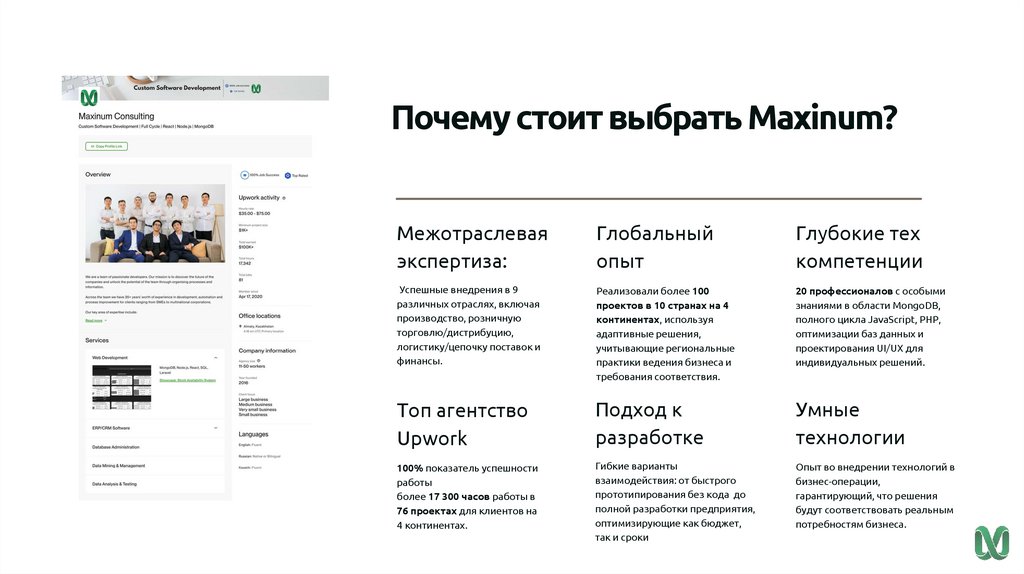
Task: Click the Russian language entry
Action: [x=259, y=456]
